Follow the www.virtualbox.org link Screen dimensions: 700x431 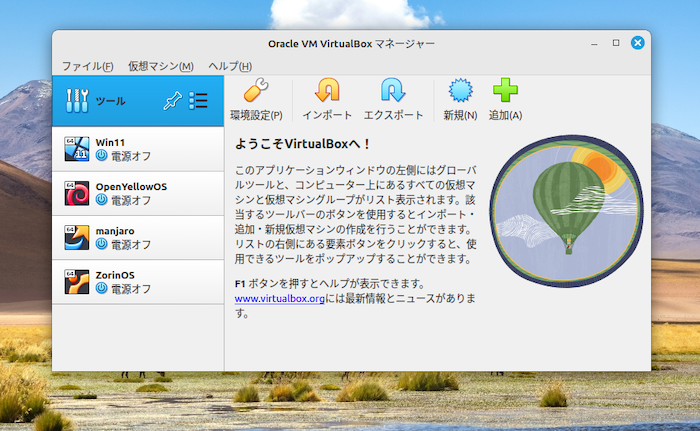[x=279, y=298]
